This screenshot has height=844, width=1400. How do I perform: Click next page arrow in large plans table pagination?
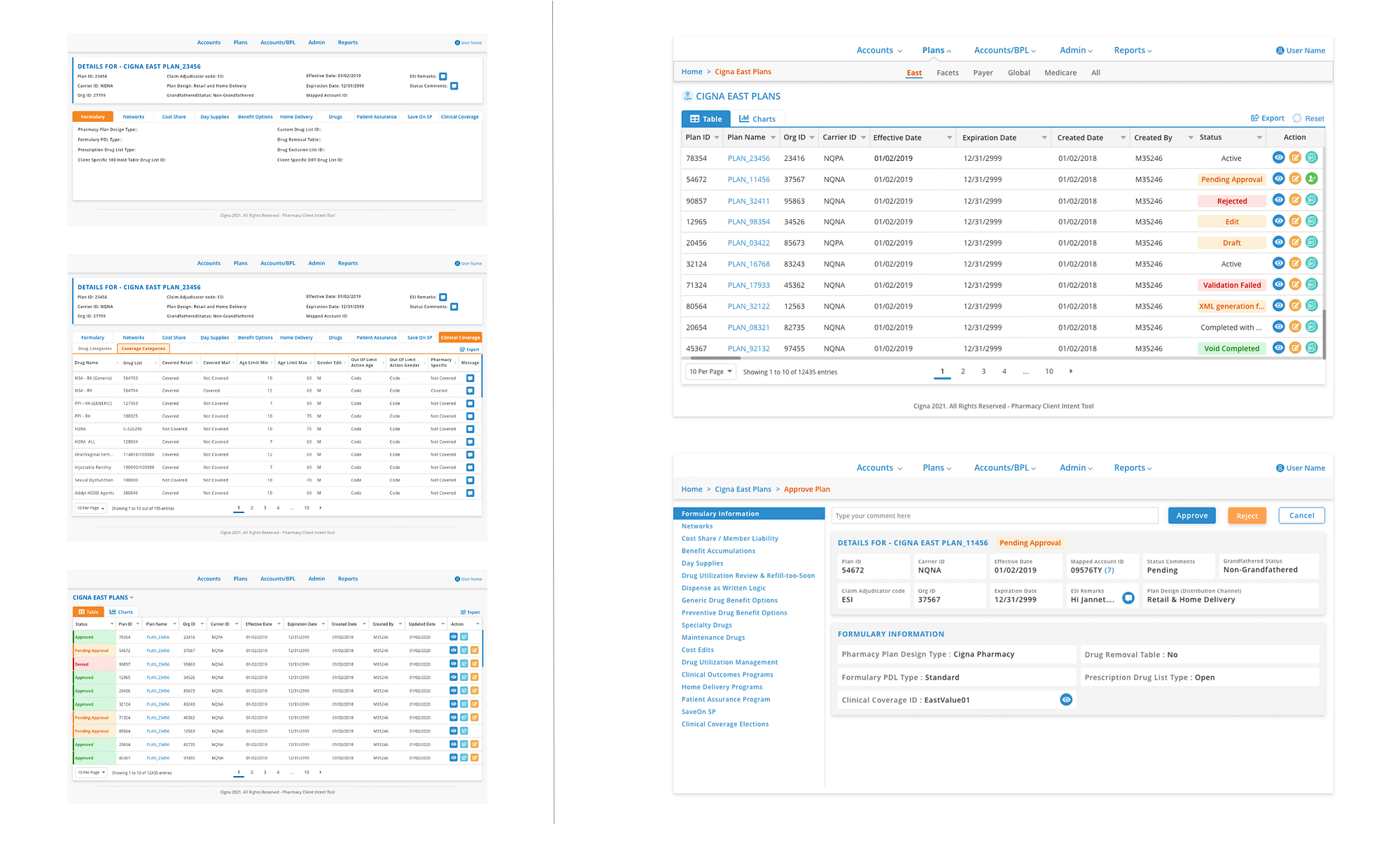point(1071,372)
